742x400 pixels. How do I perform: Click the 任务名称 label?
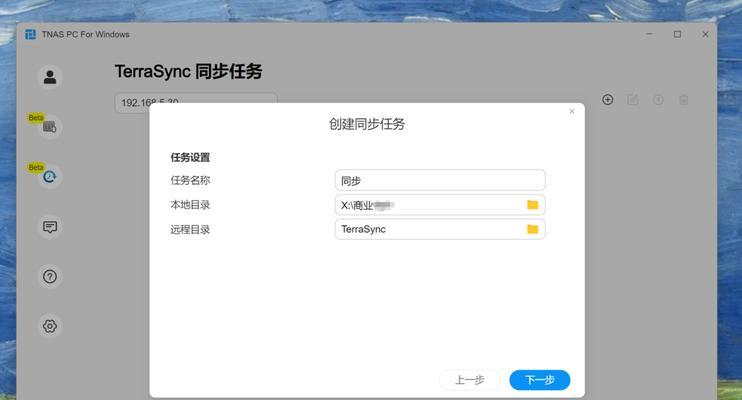[190, 180]
